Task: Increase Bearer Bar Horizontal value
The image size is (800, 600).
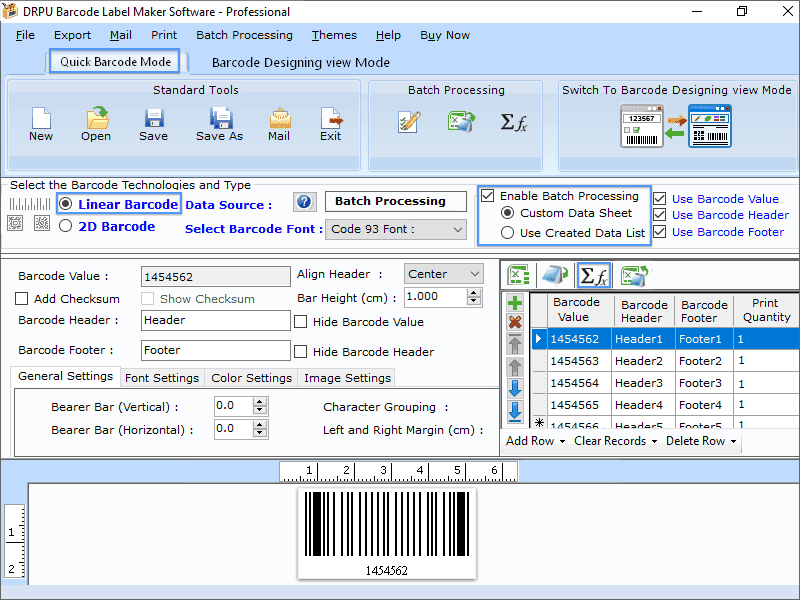Action: 260,425
